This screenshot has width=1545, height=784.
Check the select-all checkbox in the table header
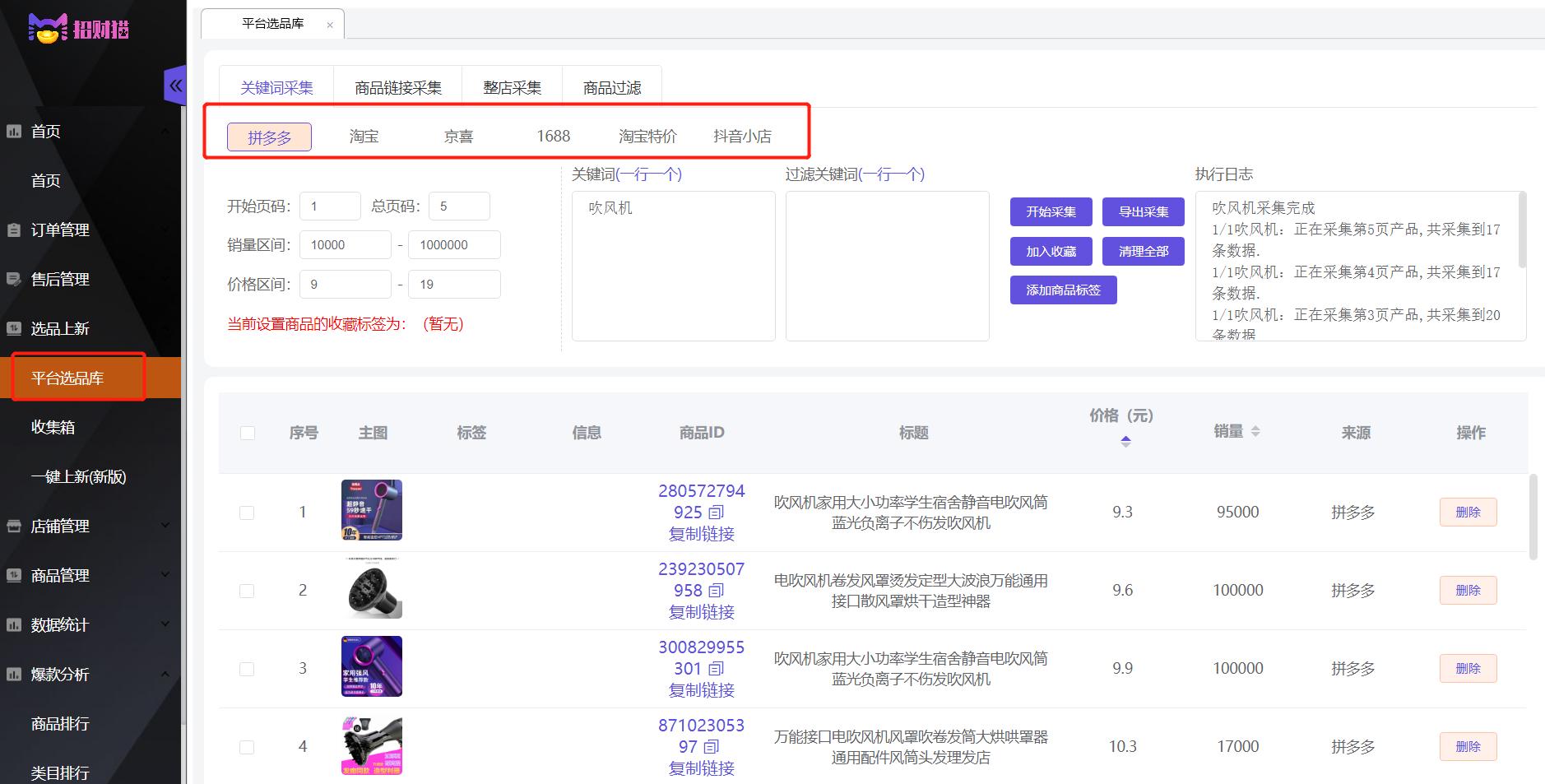(x=247, y=432)
